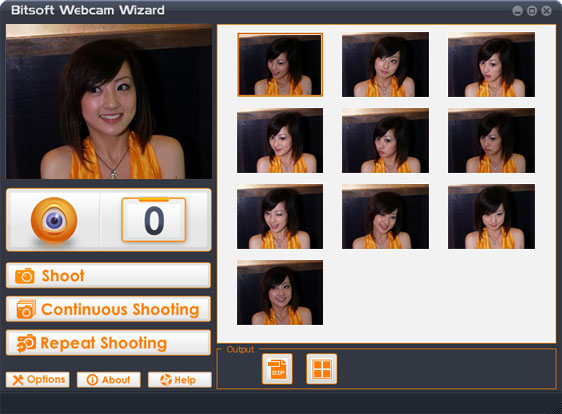
Task: Start a single Shoot capture
Action: click(108, 275)
